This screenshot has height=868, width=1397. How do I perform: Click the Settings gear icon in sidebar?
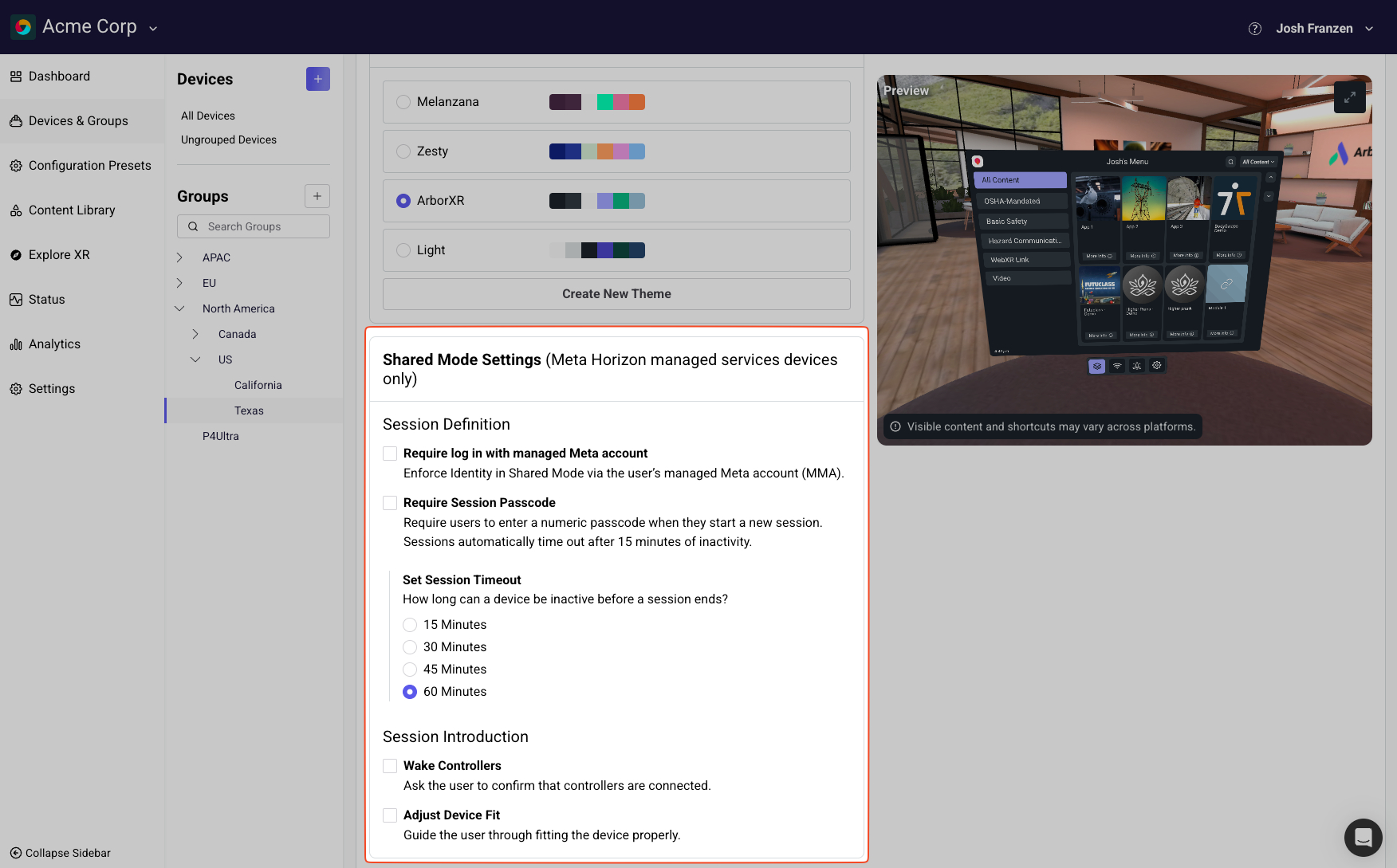(x=16, y=389)
